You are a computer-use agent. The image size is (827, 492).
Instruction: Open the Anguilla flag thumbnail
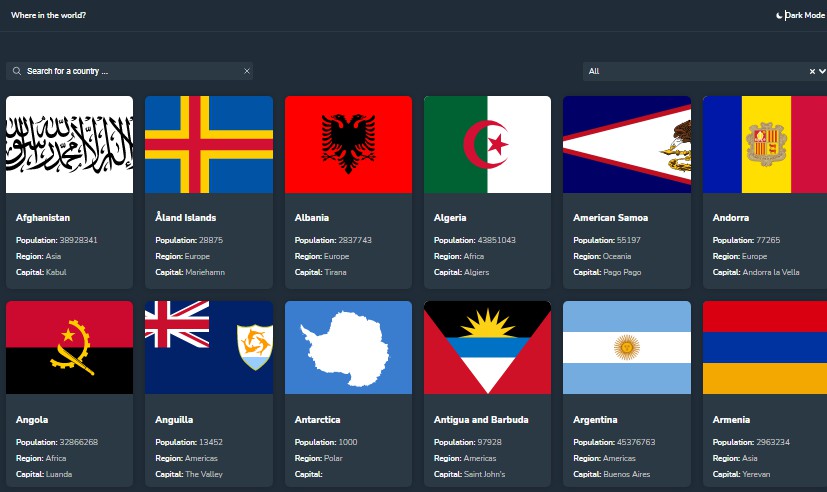(x=209, y=347)
